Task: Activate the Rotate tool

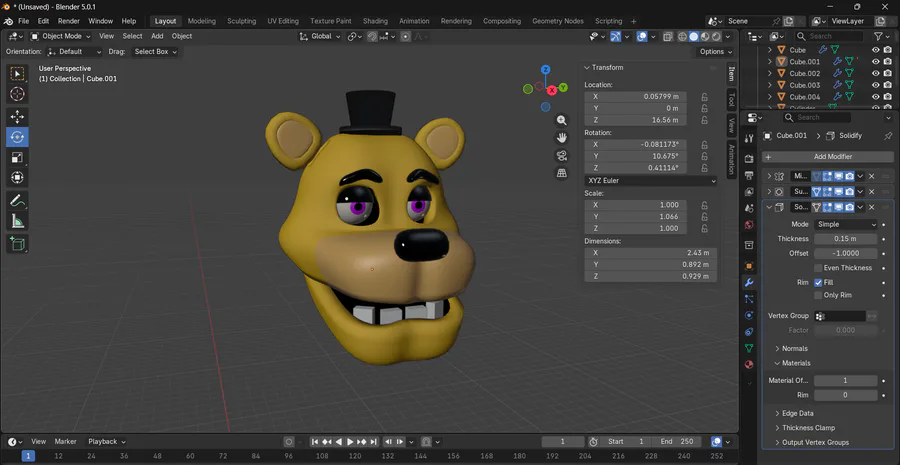Action: [17, 137]
